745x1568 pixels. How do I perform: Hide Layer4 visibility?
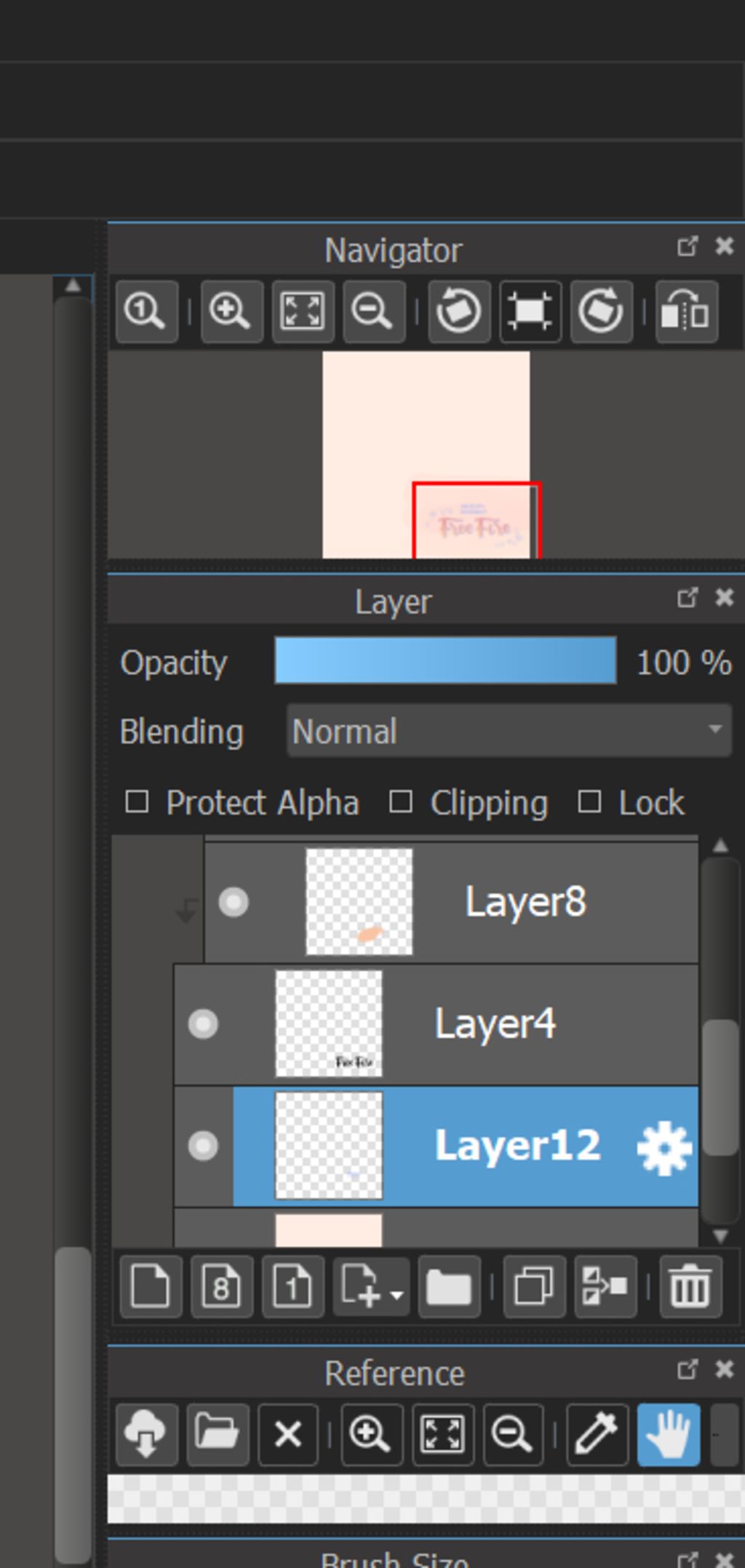pyautogui.click(x=203, y=1024)
